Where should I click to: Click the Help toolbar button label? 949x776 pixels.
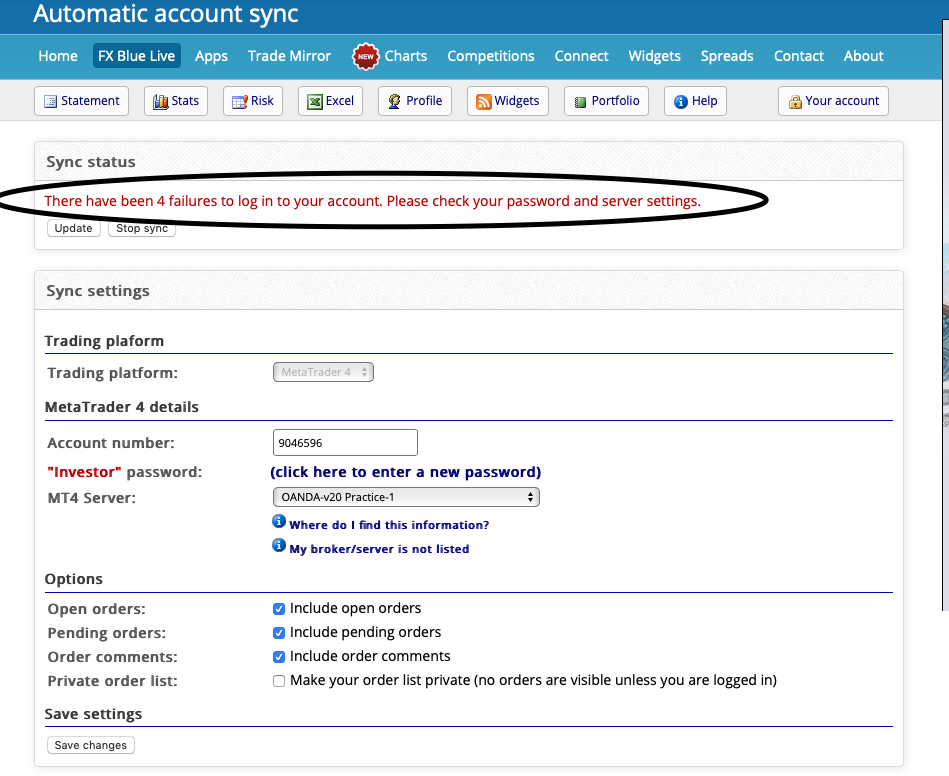pos(704,101)
